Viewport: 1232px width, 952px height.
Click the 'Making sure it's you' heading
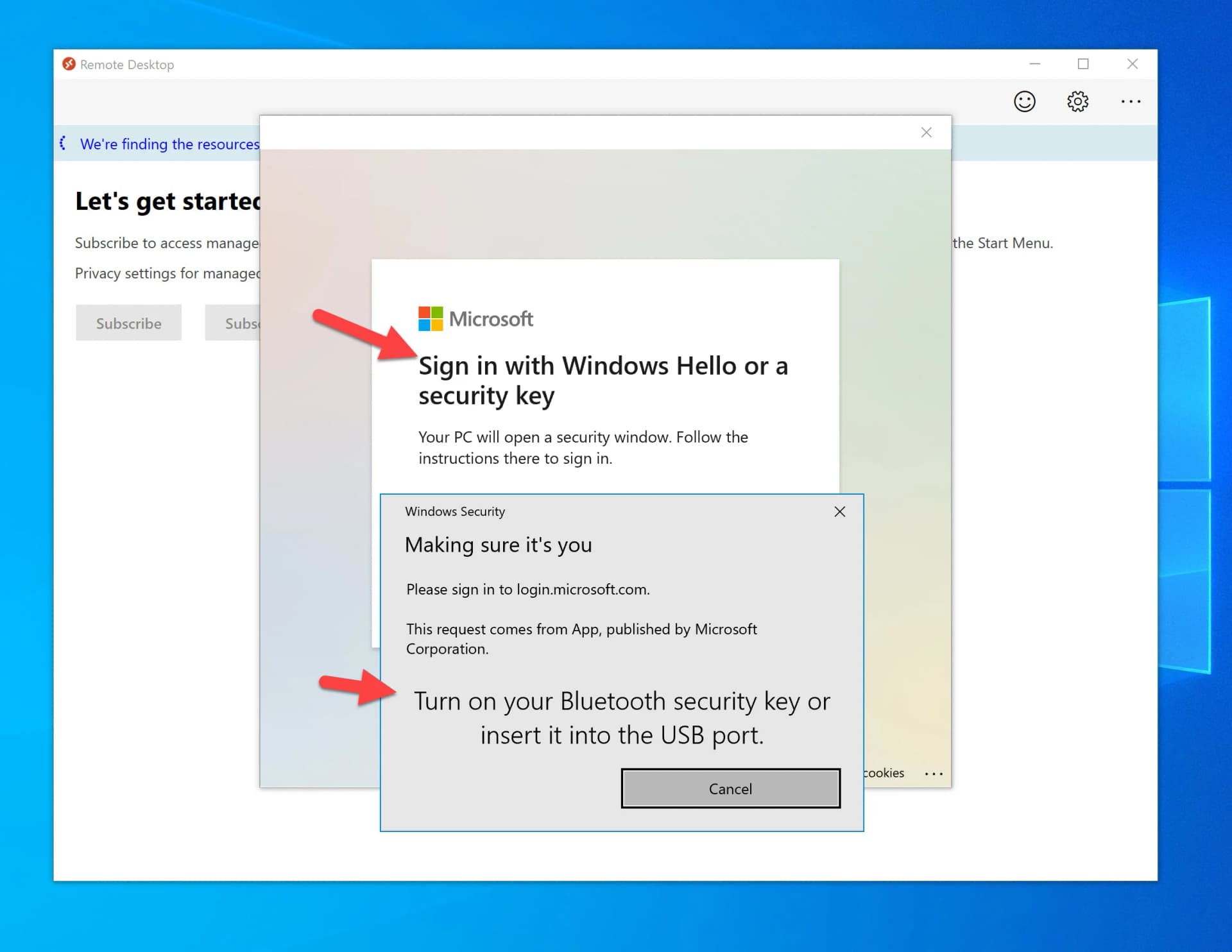499,545
